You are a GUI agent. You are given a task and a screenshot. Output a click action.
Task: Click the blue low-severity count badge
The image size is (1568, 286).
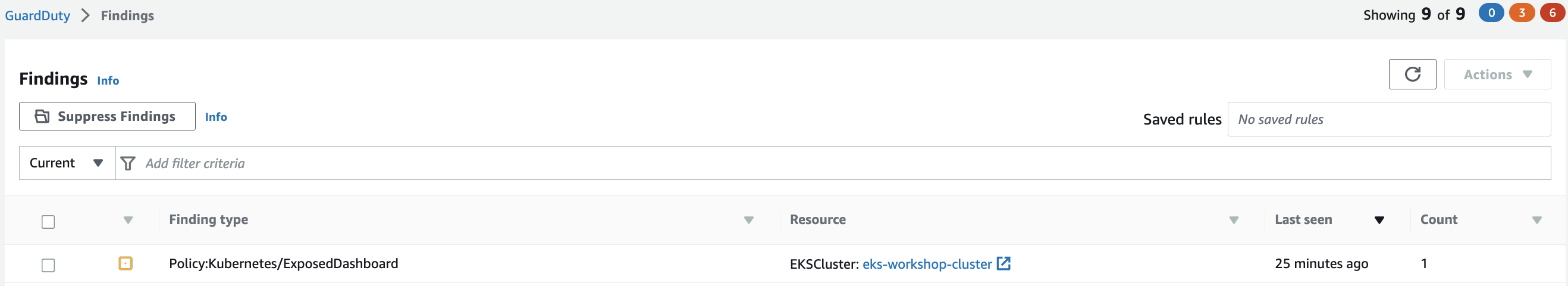pos(1491,13)
